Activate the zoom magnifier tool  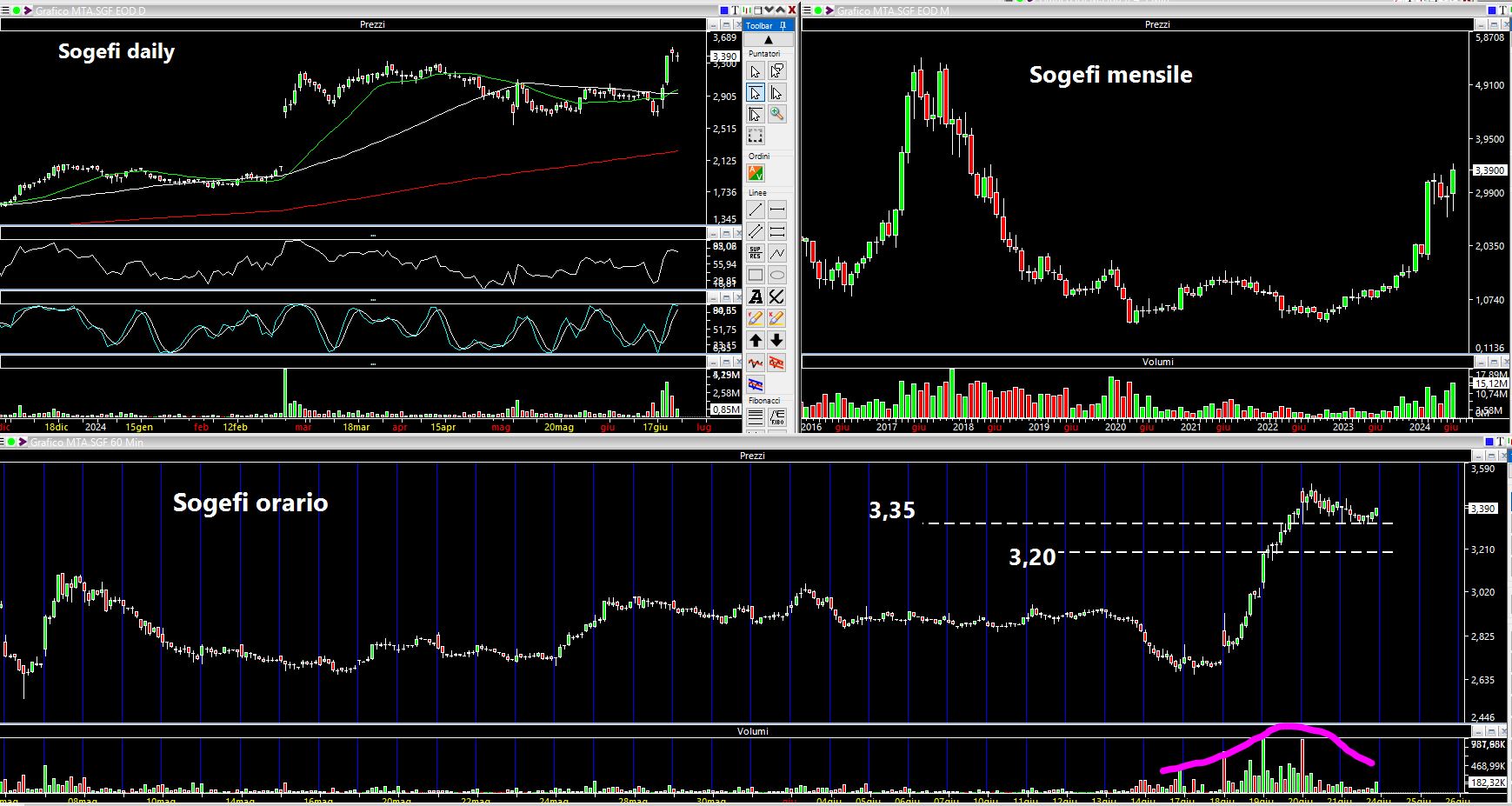click(x=776, y=114)
